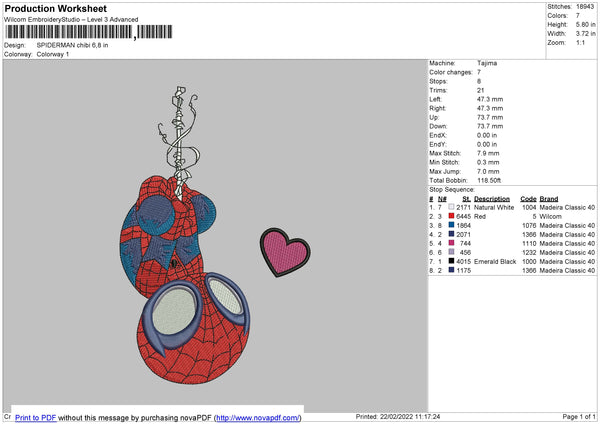The width and height of the screenshot is (600, 424).
Task: Select the Up value 73.7 mm
Action: point(490,117)
